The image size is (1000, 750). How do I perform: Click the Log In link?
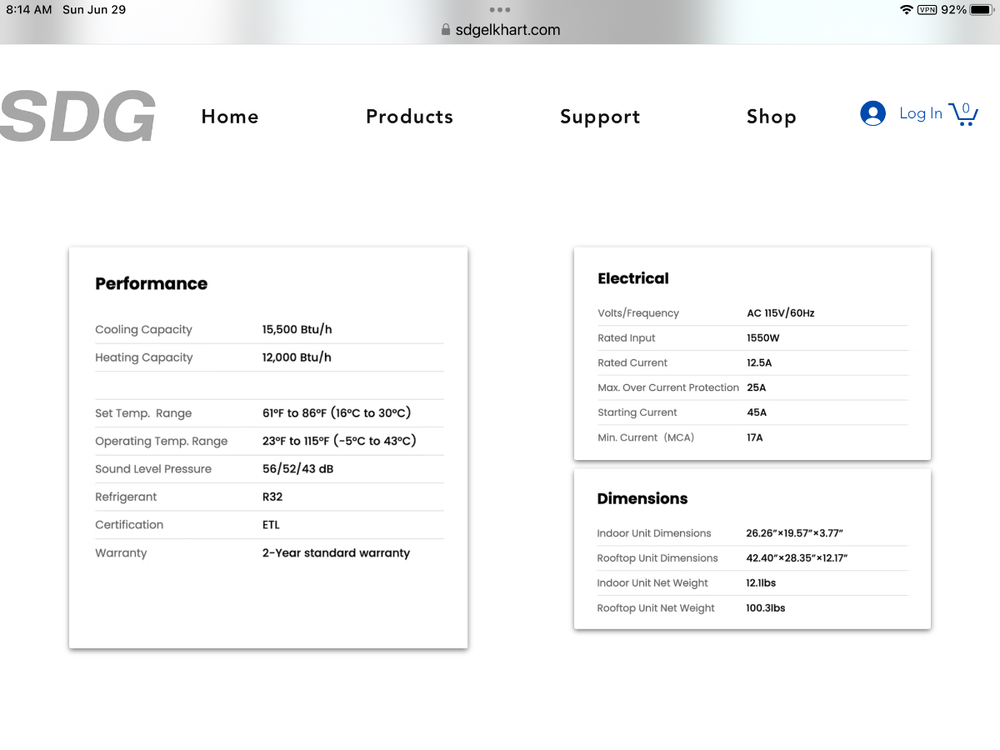920,113
